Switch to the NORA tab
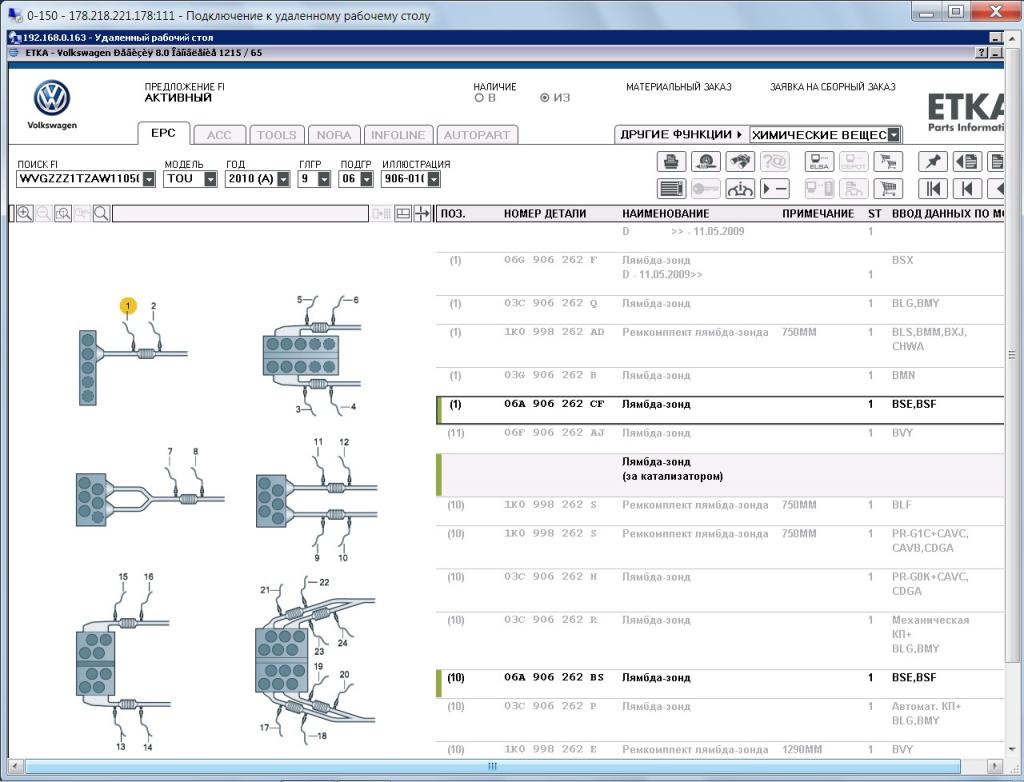The width and height of the screenshot is (1024, 782). click(x=334, y=135)
